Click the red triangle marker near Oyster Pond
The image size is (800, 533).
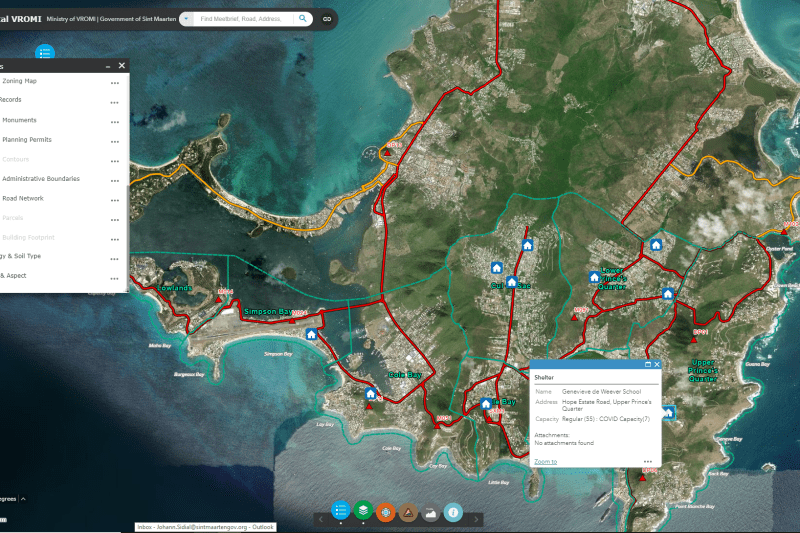click(784, 232)
